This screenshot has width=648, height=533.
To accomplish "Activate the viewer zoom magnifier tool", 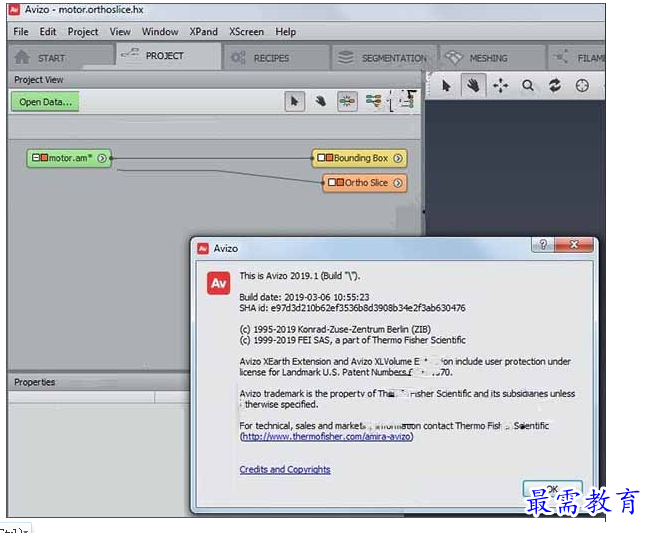I will [528, 86].
